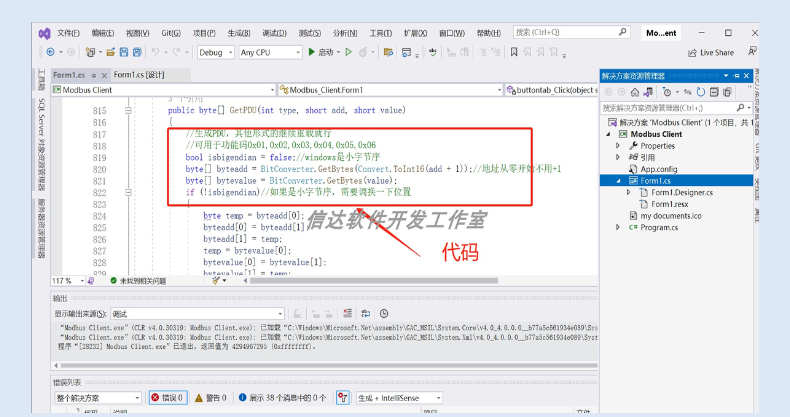Open the Git(G) menu
Viewport: 790px width, 417px height.
[x=171, y=33]
